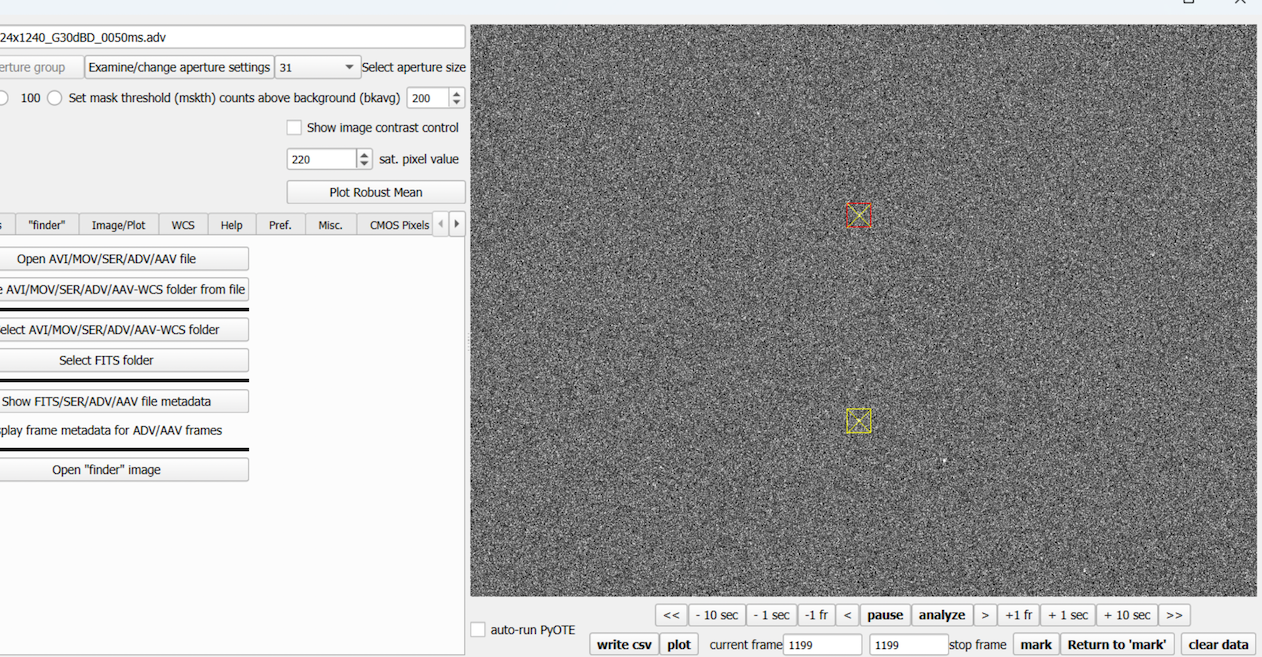Open the aperture size dropdown showing 31
The height and width of the screenshot is (657, 1262).
(x=317, y=67)
